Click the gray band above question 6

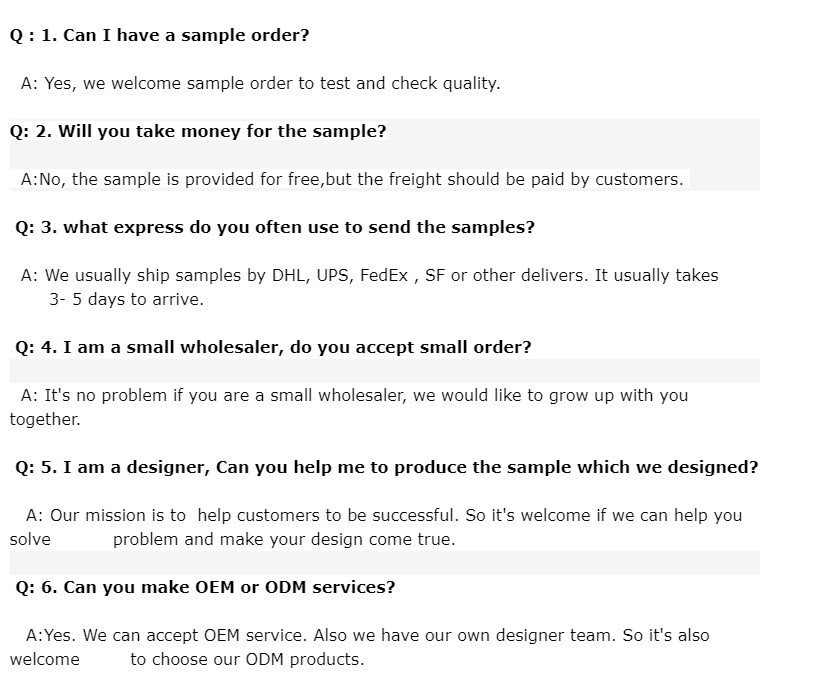pos(385,563)
